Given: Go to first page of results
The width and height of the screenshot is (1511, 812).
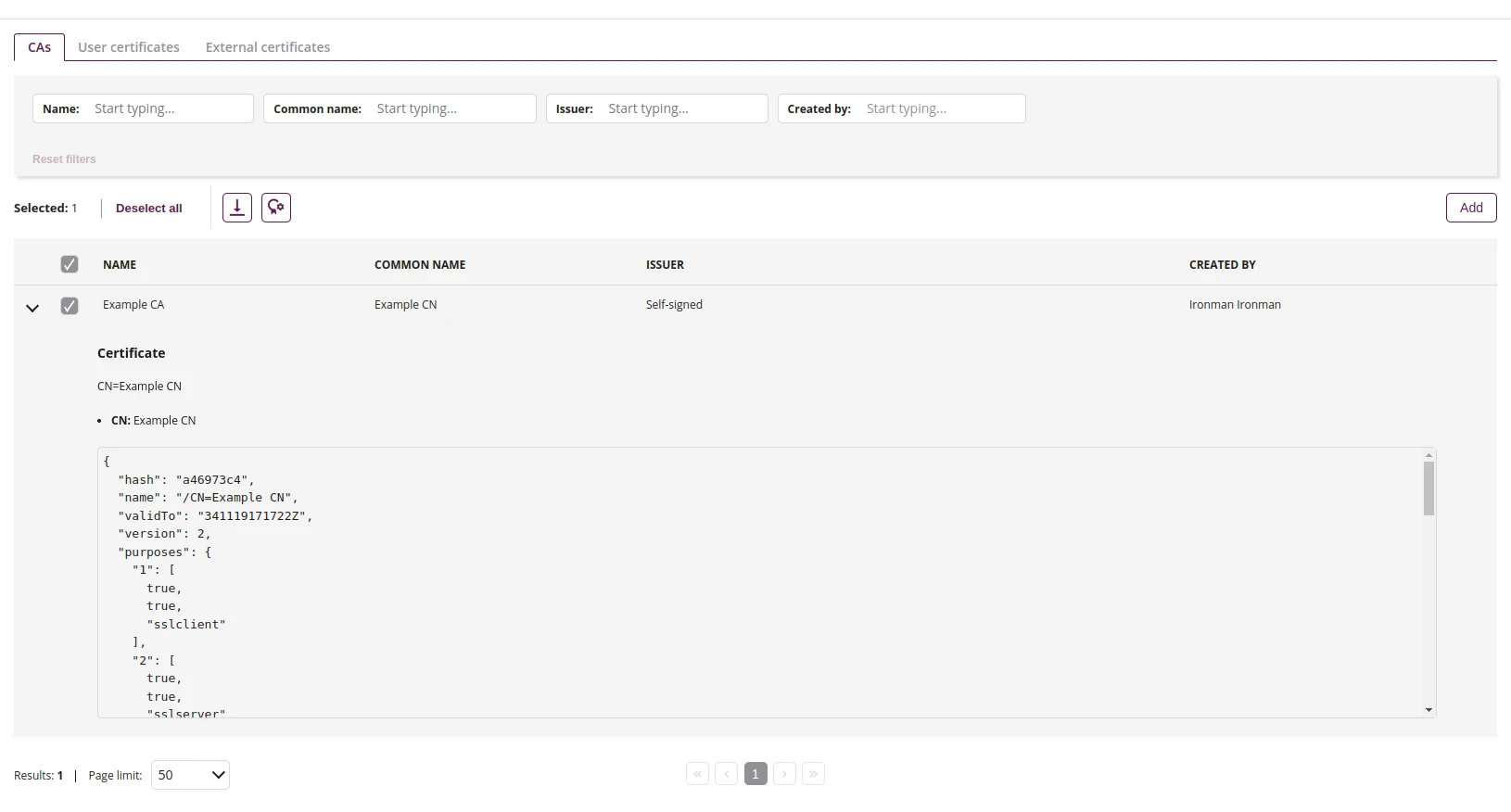Looking at the screenshot, I should pos(698,774).
